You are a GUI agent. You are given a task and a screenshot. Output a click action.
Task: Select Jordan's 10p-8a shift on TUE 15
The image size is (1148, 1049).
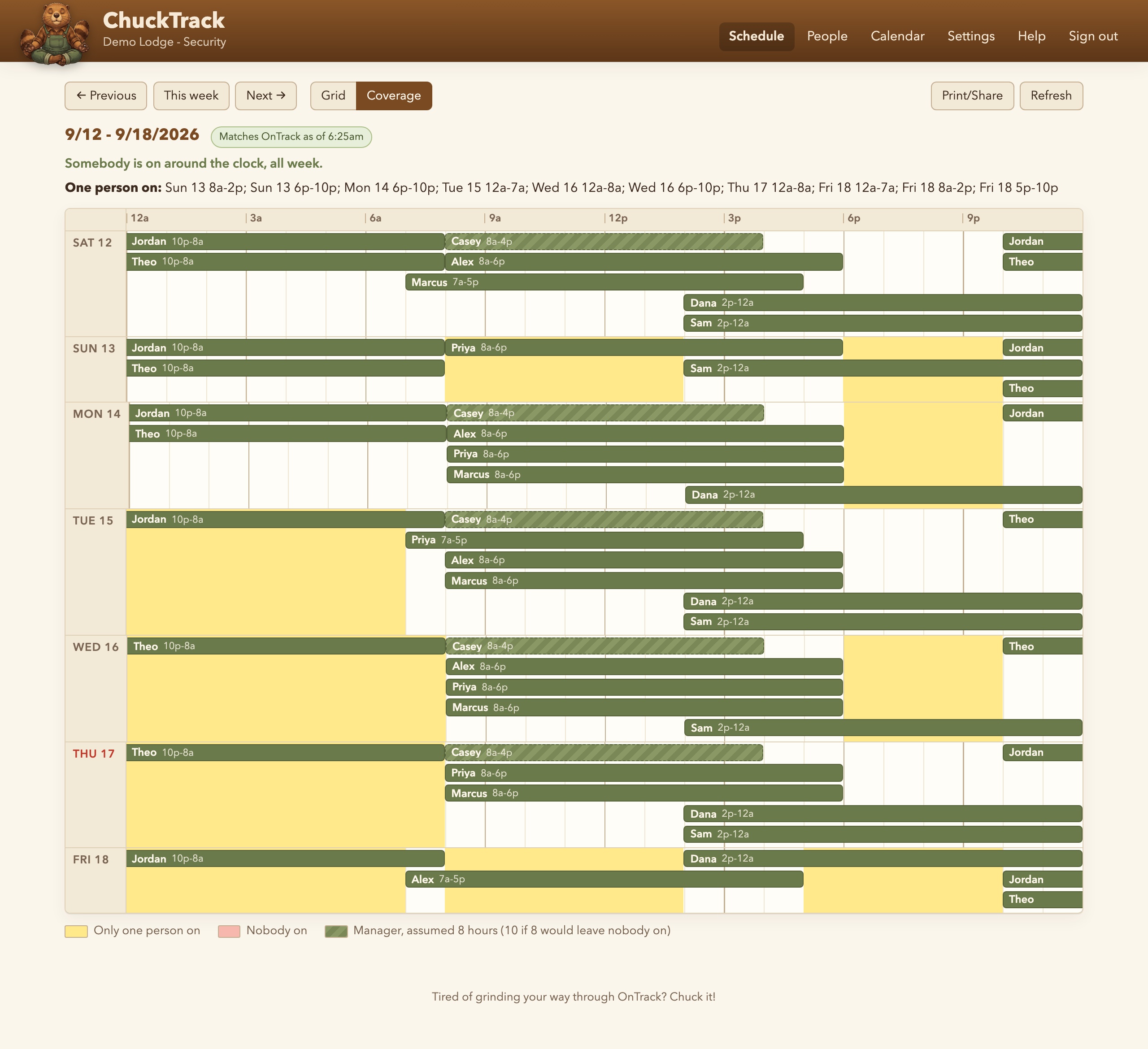click(285, 520)
